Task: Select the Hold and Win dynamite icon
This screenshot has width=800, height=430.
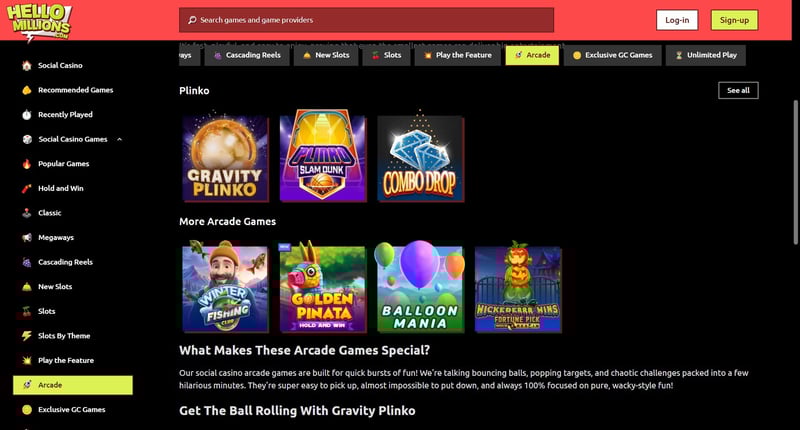Action: click(x=27, y=188)
